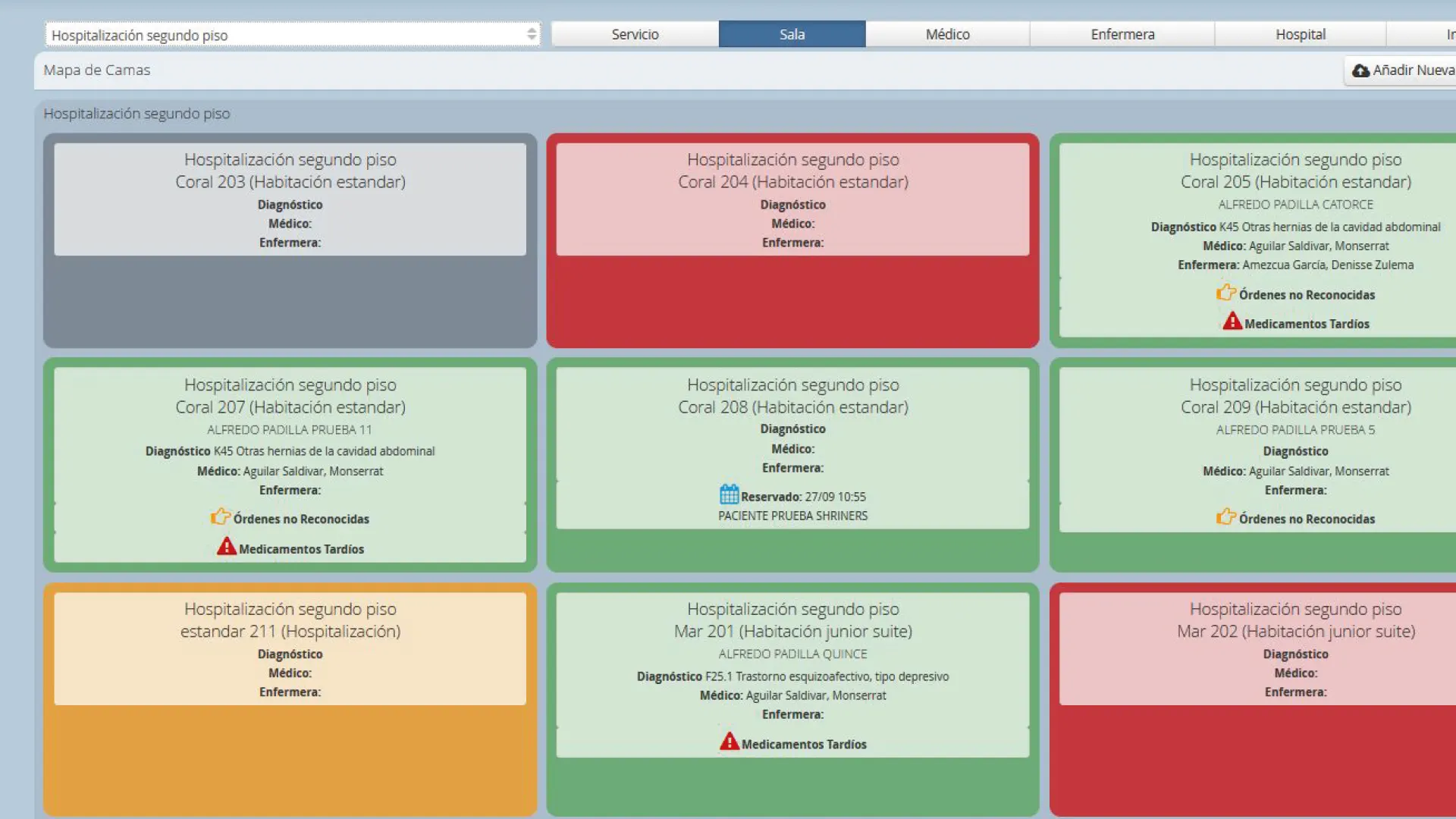The height and width of the screenshot is (819, 1456).
Task: Select the Sala tab
Action: pyautogui.click(x=792, y=34)
